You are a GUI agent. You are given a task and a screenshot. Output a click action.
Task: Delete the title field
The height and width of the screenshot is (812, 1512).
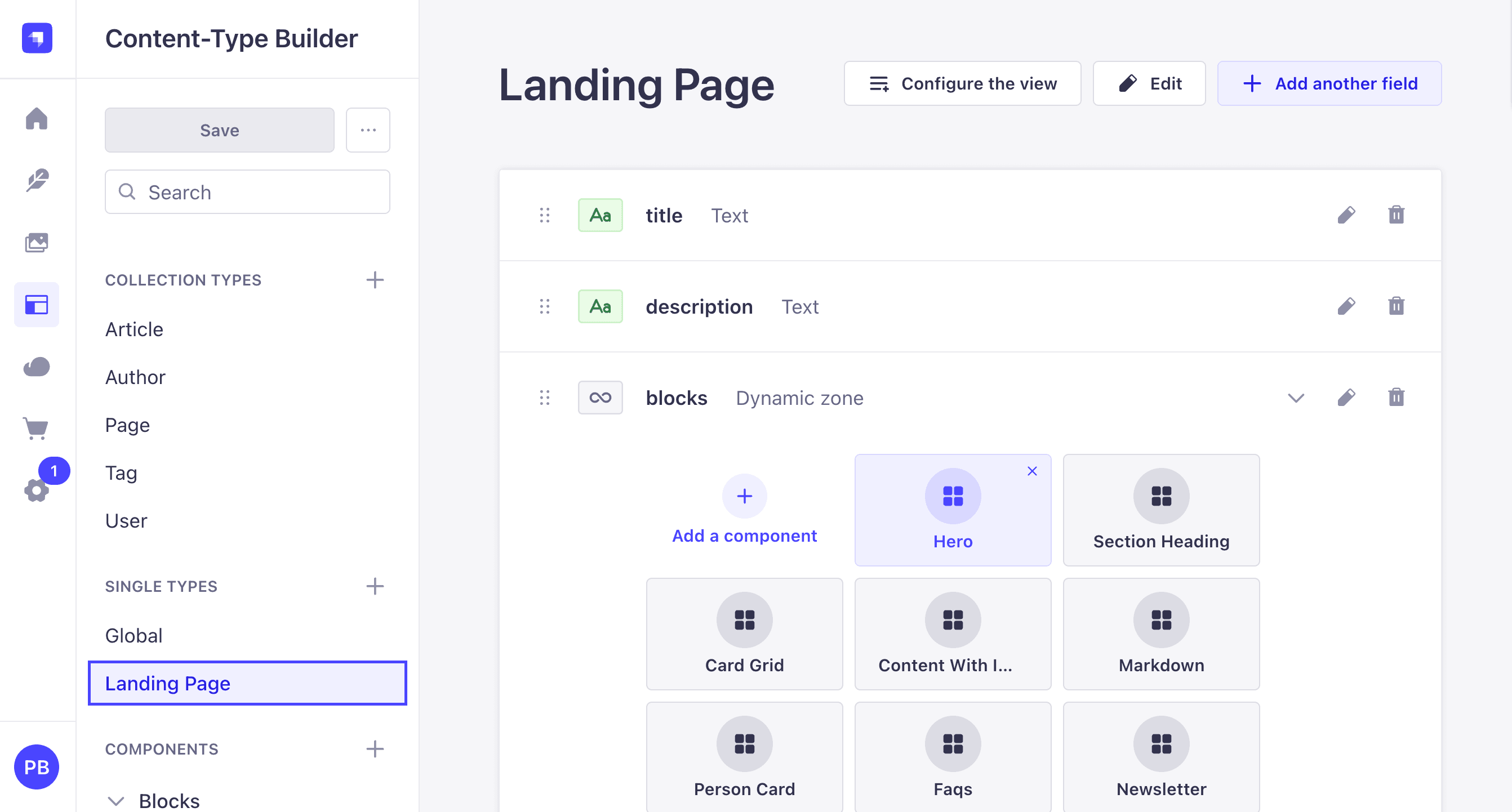[x=1397, y=215]
